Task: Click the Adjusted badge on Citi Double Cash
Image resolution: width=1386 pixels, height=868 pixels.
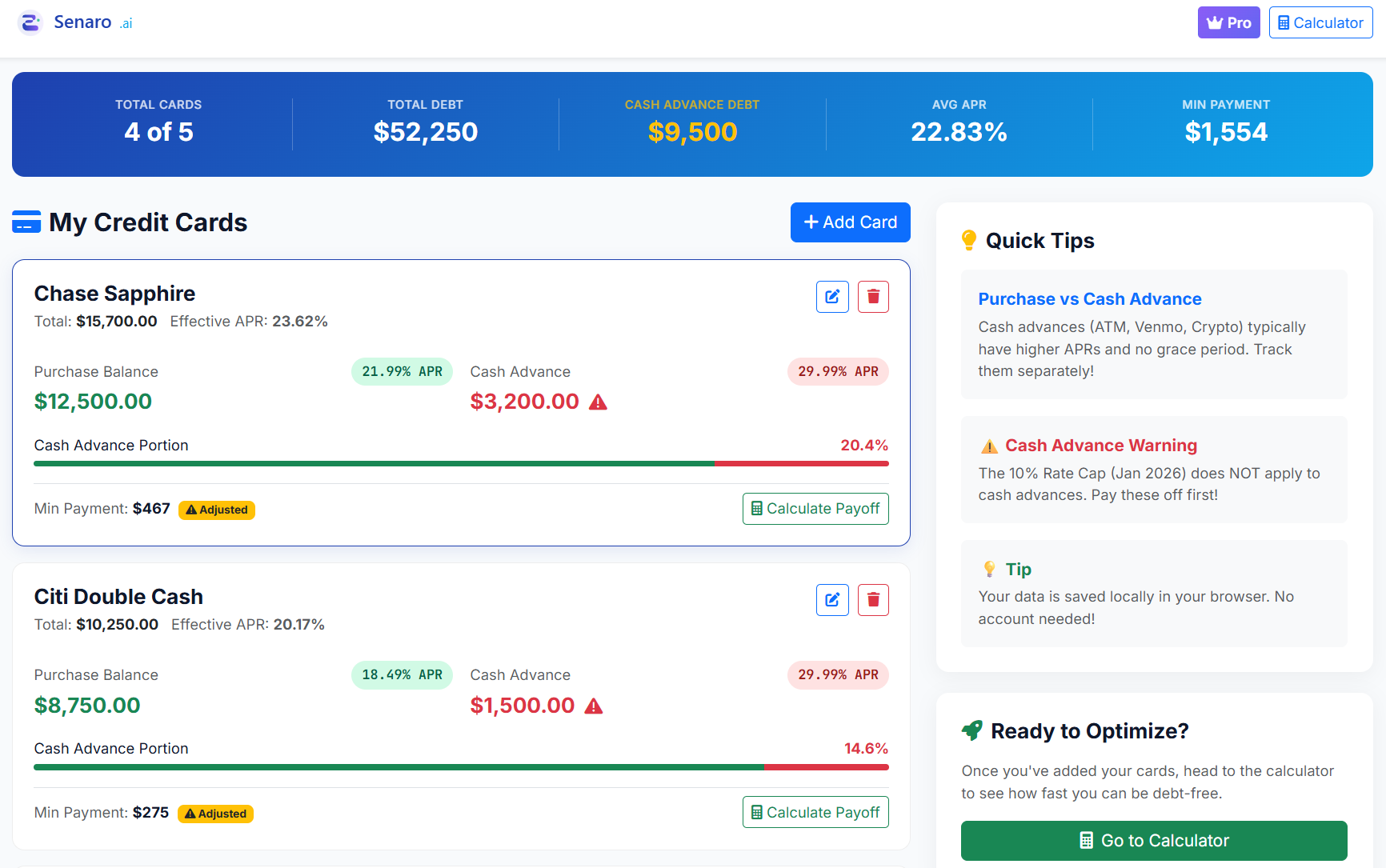Action: click(x=215, y=813)
